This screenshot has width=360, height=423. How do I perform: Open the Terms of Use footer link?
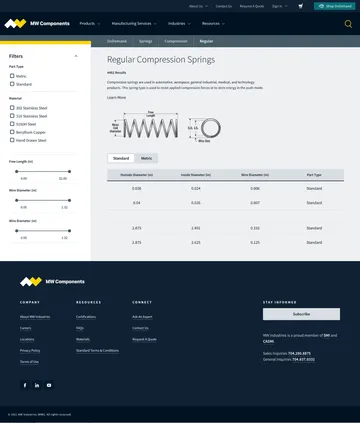click(x=29, y=362)
